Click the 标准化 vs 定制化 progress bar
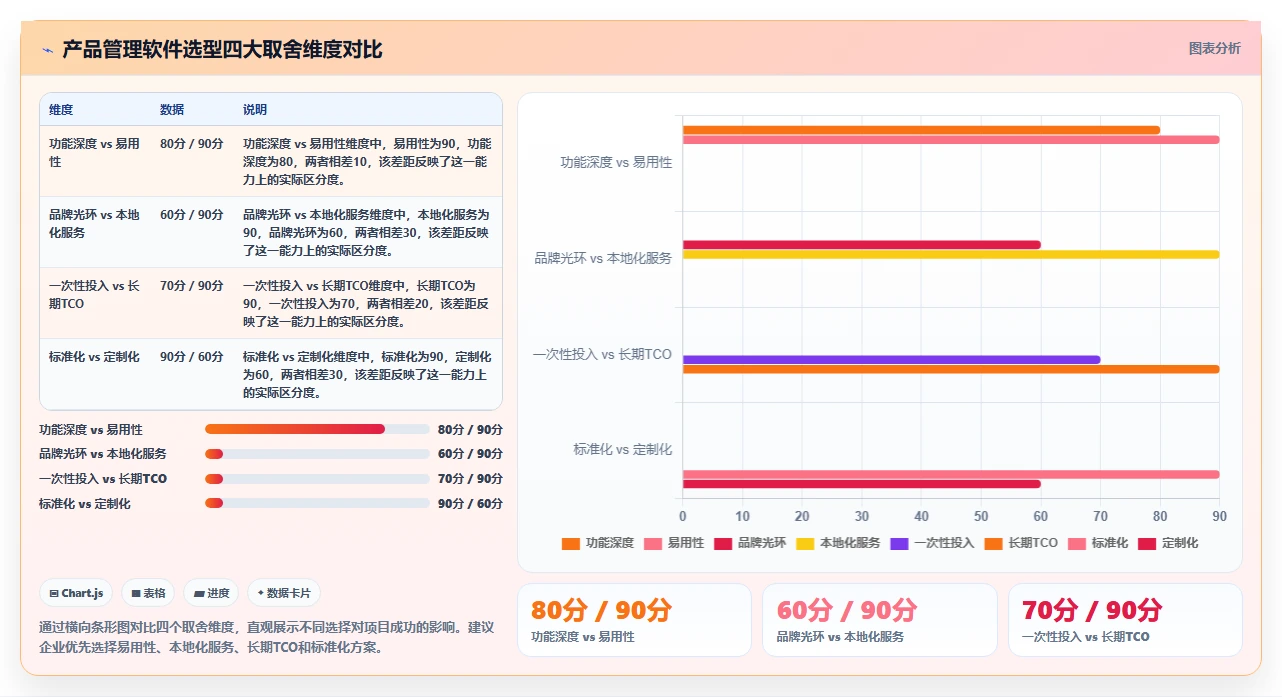The width and height of the screenshot is (1282, 697). [x=317, y=504]
